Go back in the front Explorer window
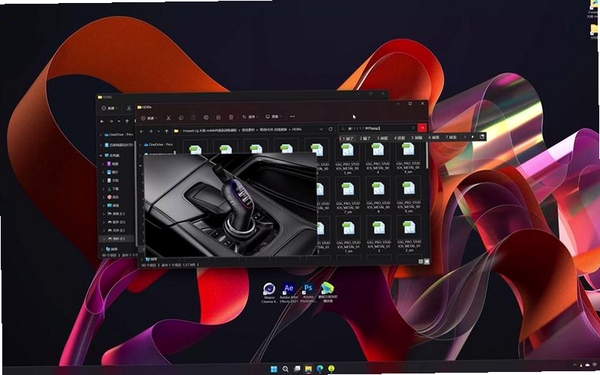This screenshot has width=600, height=375. pyautogui.click(x=142, y=131)
